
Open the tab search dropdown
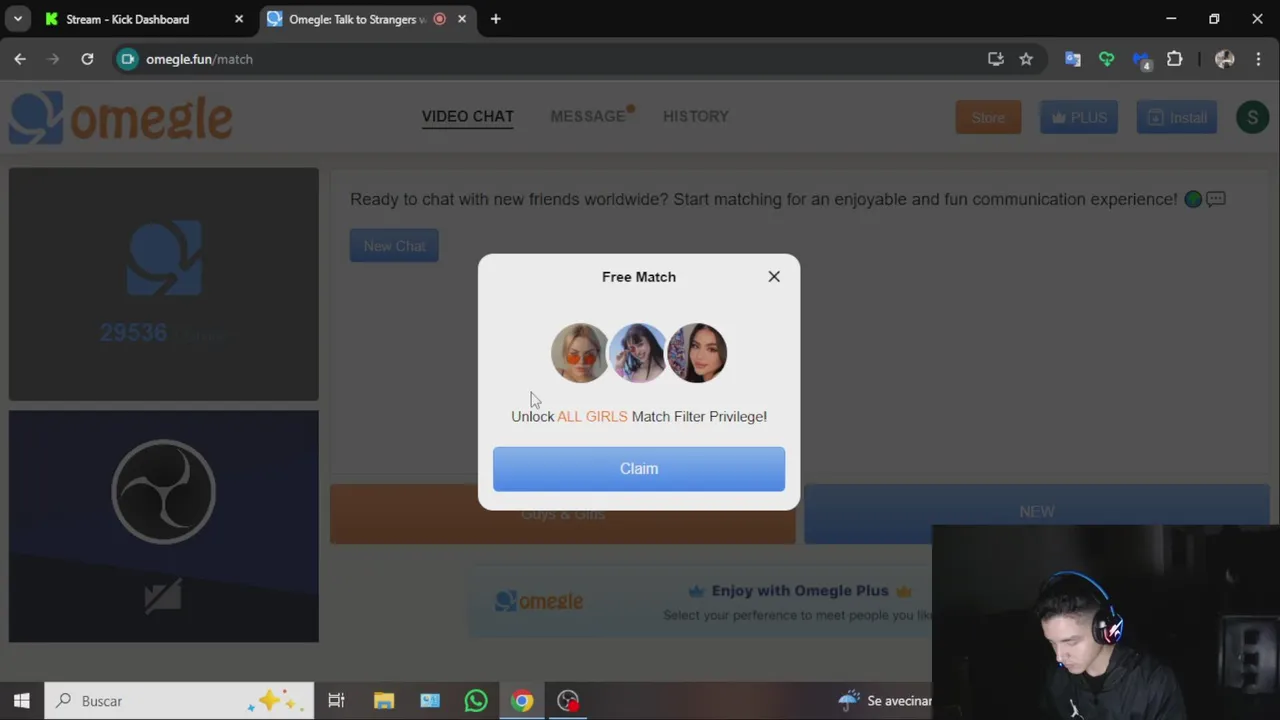tap(18, 19)
